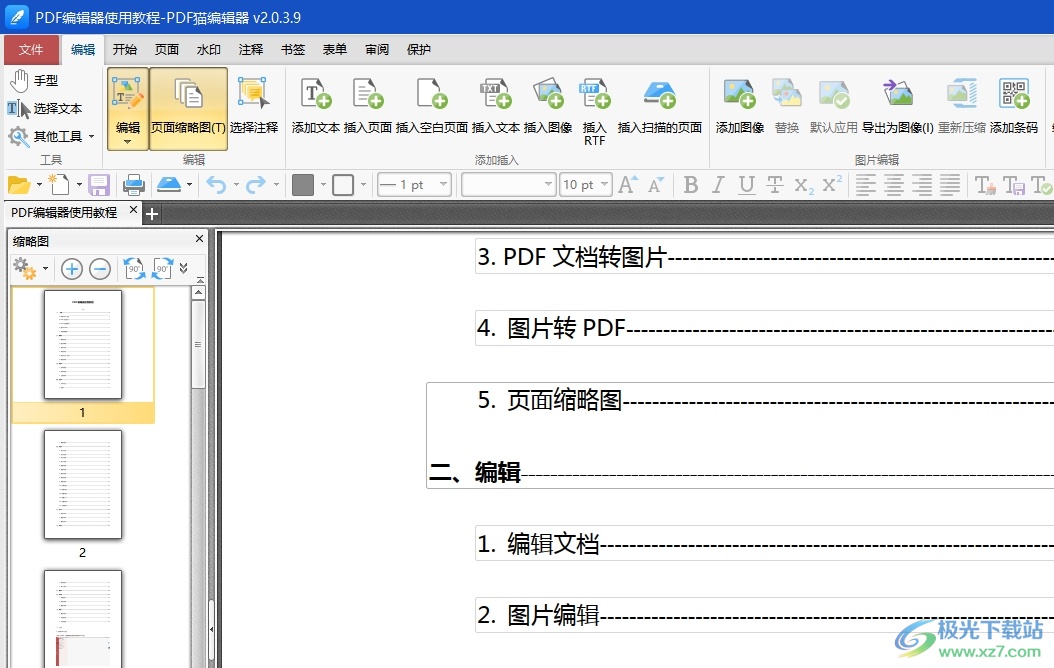Click Export as Image (导出为图像) icon

pyautogui.click(x=897, y=108)
